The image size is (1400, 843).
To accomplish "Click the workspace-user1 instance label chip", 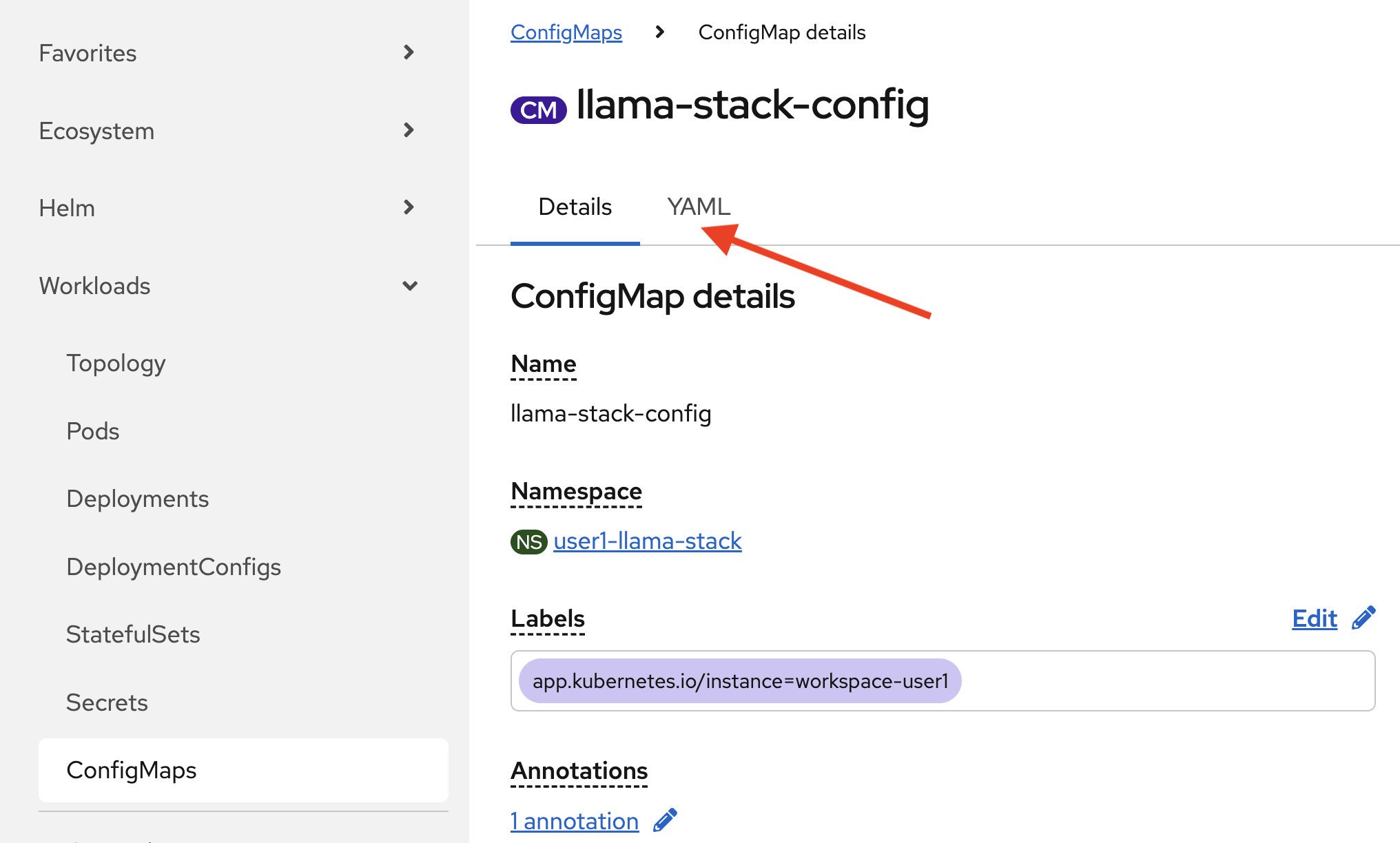I will 739,680.
